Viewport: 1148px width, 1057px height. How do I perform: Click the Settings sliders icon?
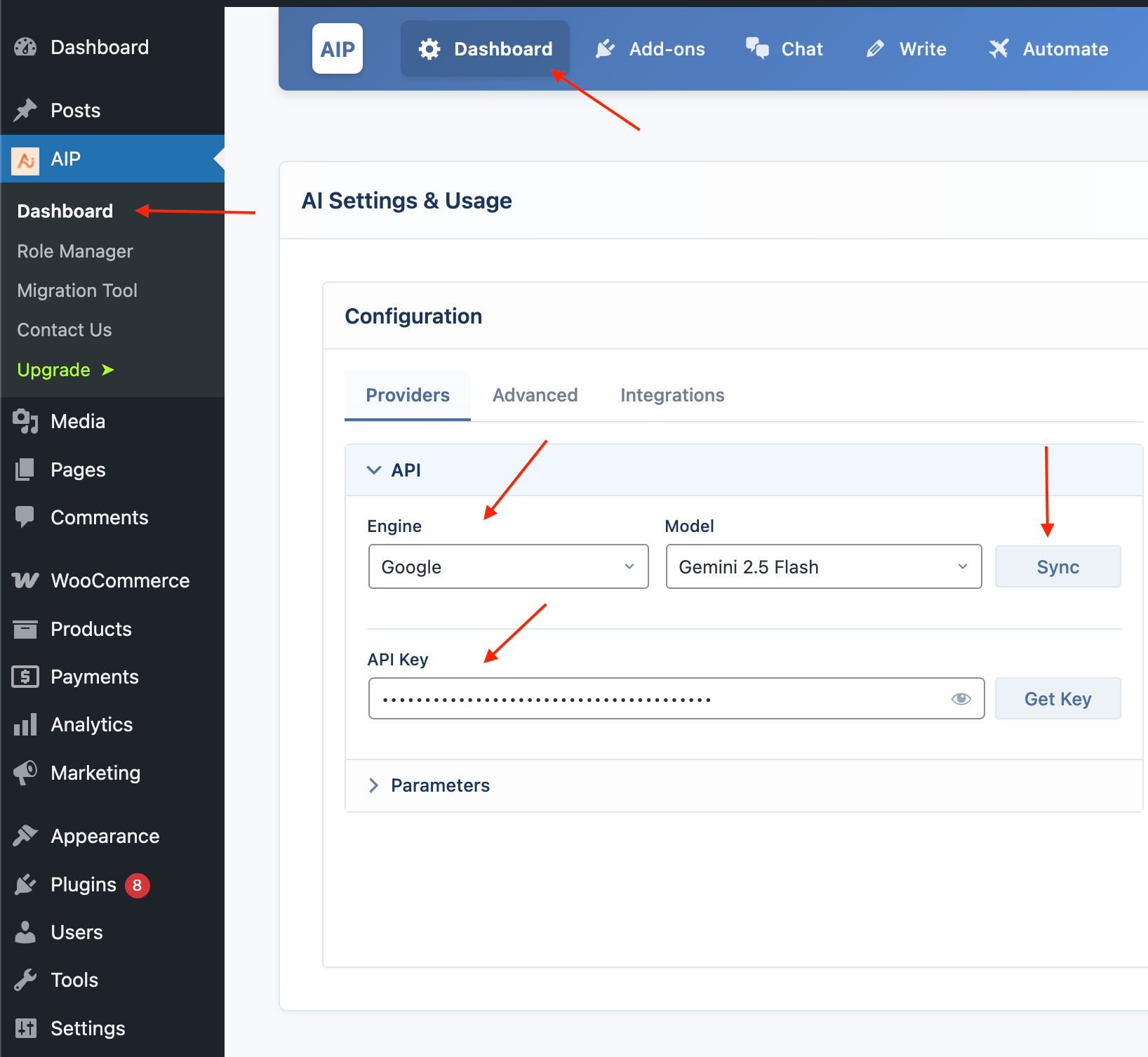(25, 1028)
